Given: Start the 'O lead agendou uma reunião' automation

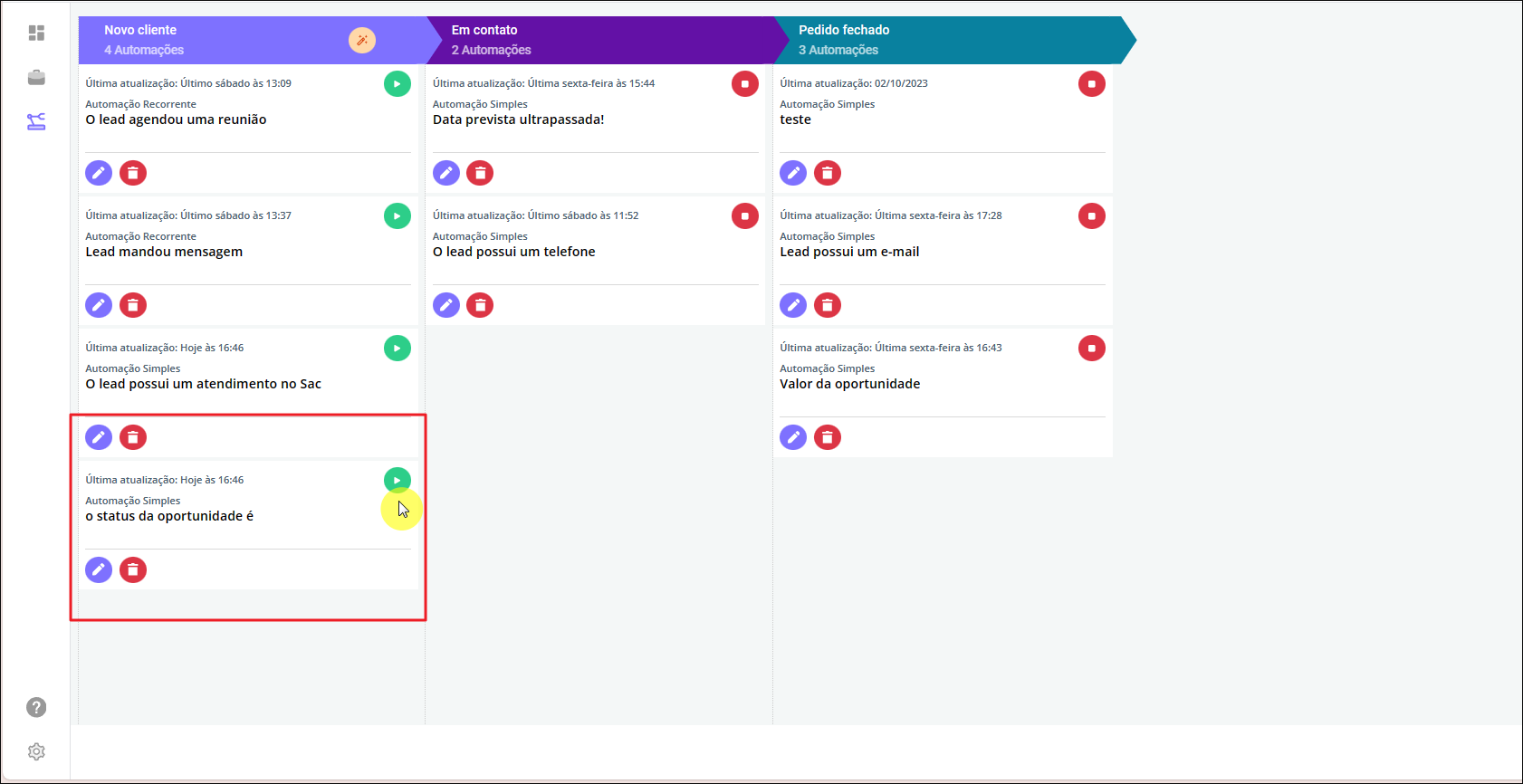Looking at the screenshot, I should tap(398, 84).
